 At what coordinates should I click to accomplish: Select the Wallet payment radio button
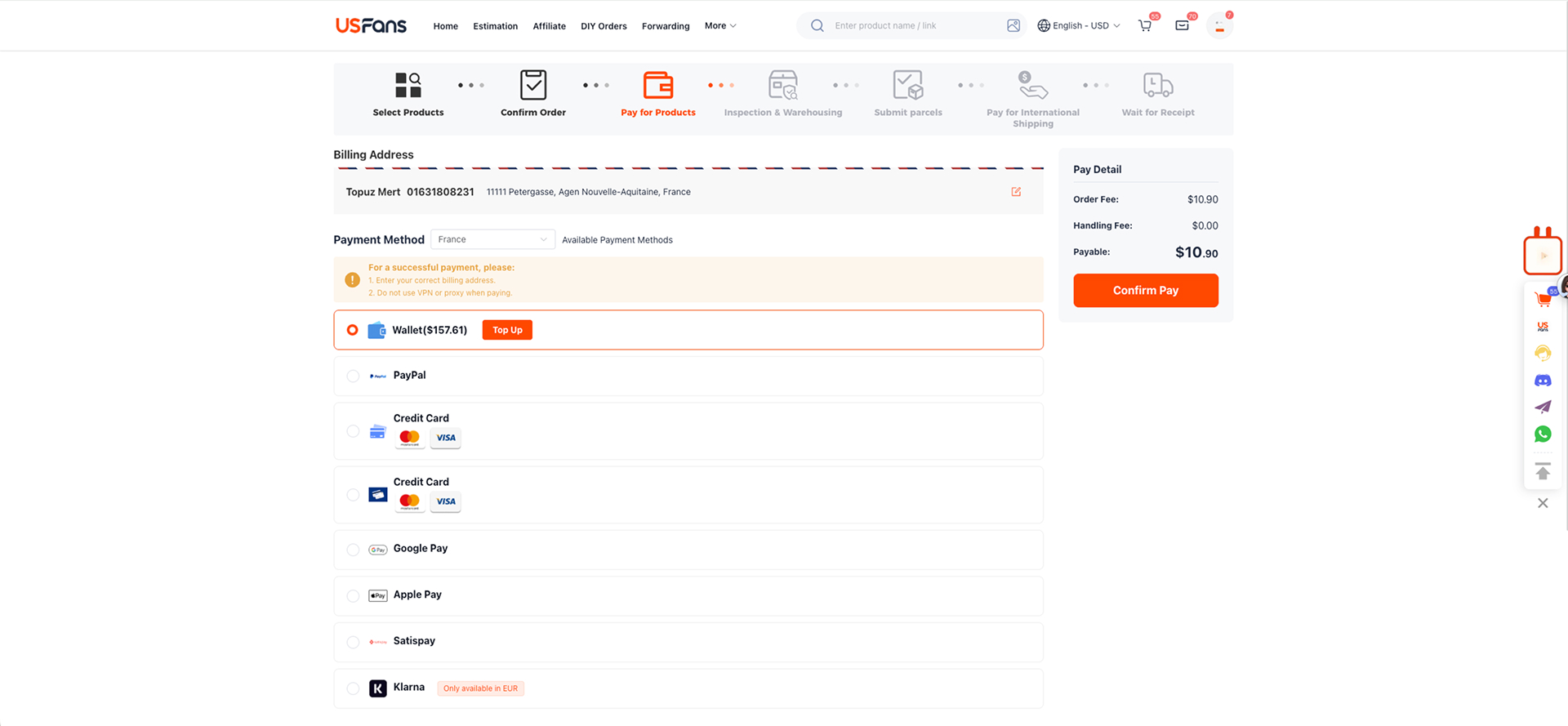pos(352,330)
